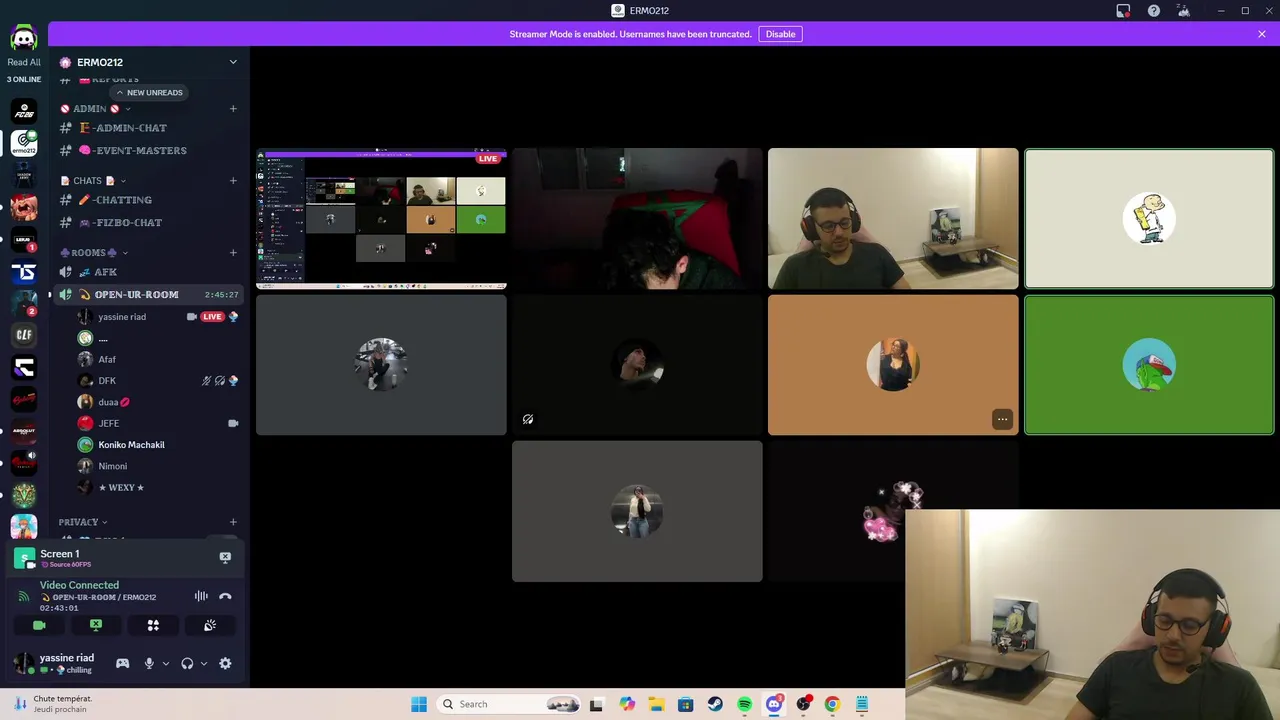Select DFK in voice member list
Screen dimensions: 1280x720
[x=158, y=381]
